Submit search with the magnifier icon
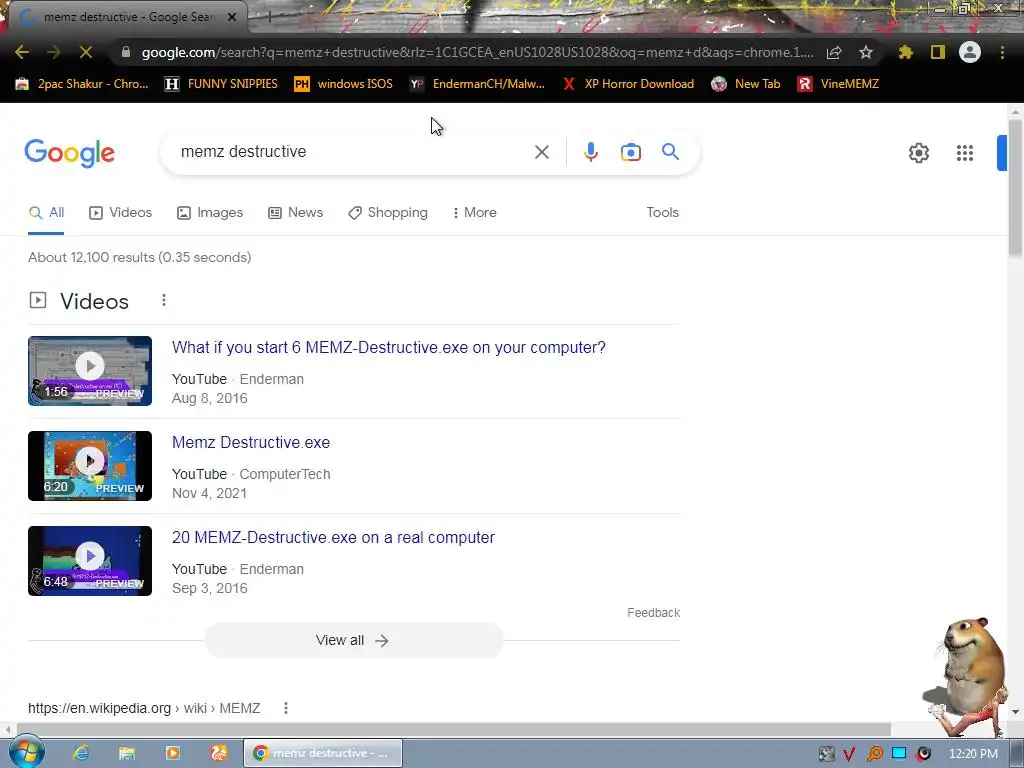1024x768 pixels. click(x=670, y=152)
